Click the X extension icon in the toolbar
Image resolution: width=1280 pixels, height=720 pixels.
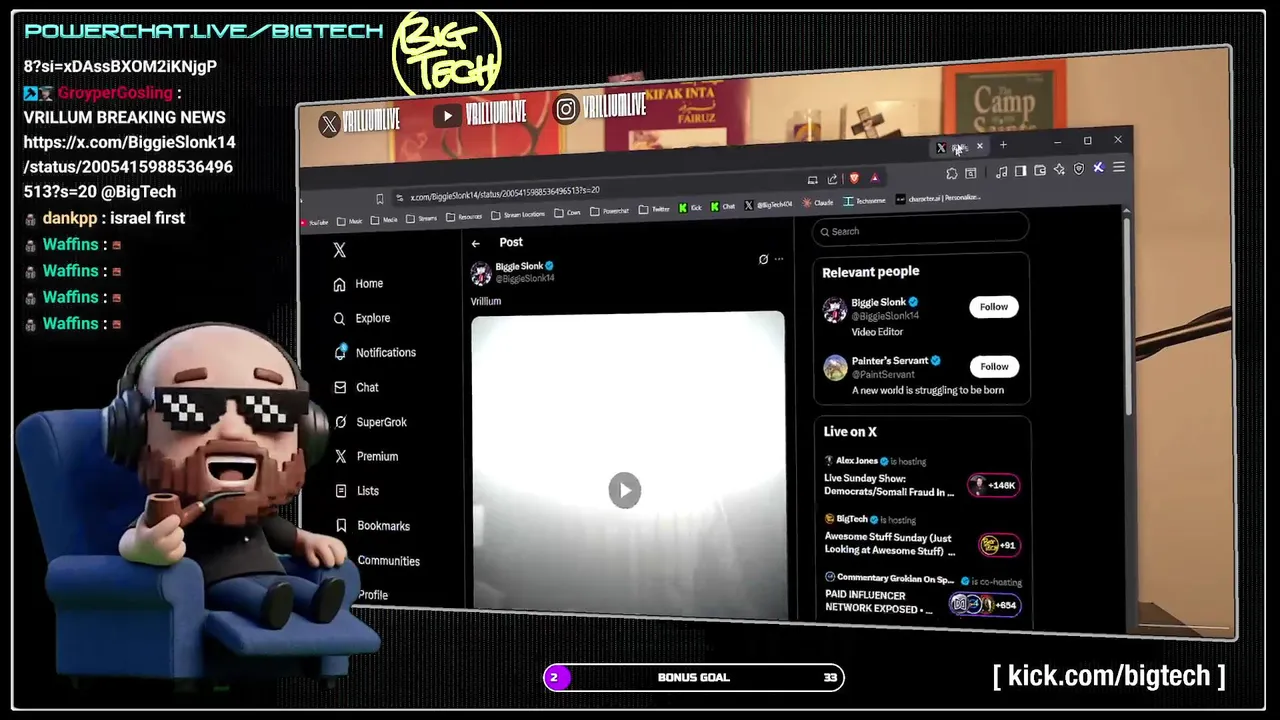[x=1098, y=168]
